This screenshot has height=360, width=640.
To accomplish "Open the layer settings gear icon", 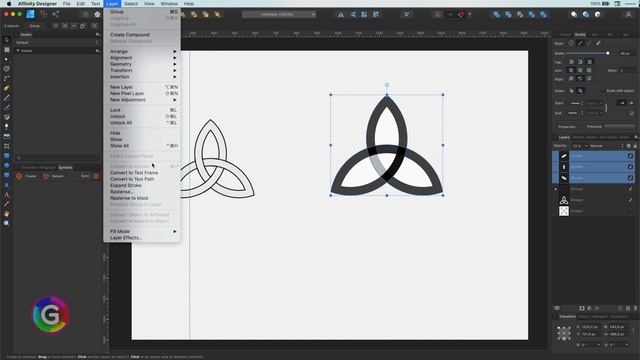I will pos(629,146).
